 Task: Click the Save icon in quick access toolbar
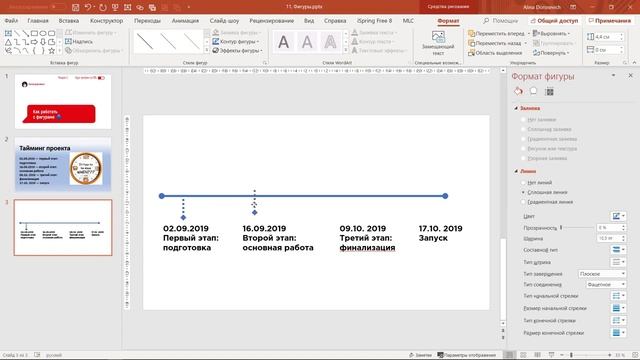[x=75, y=7]
